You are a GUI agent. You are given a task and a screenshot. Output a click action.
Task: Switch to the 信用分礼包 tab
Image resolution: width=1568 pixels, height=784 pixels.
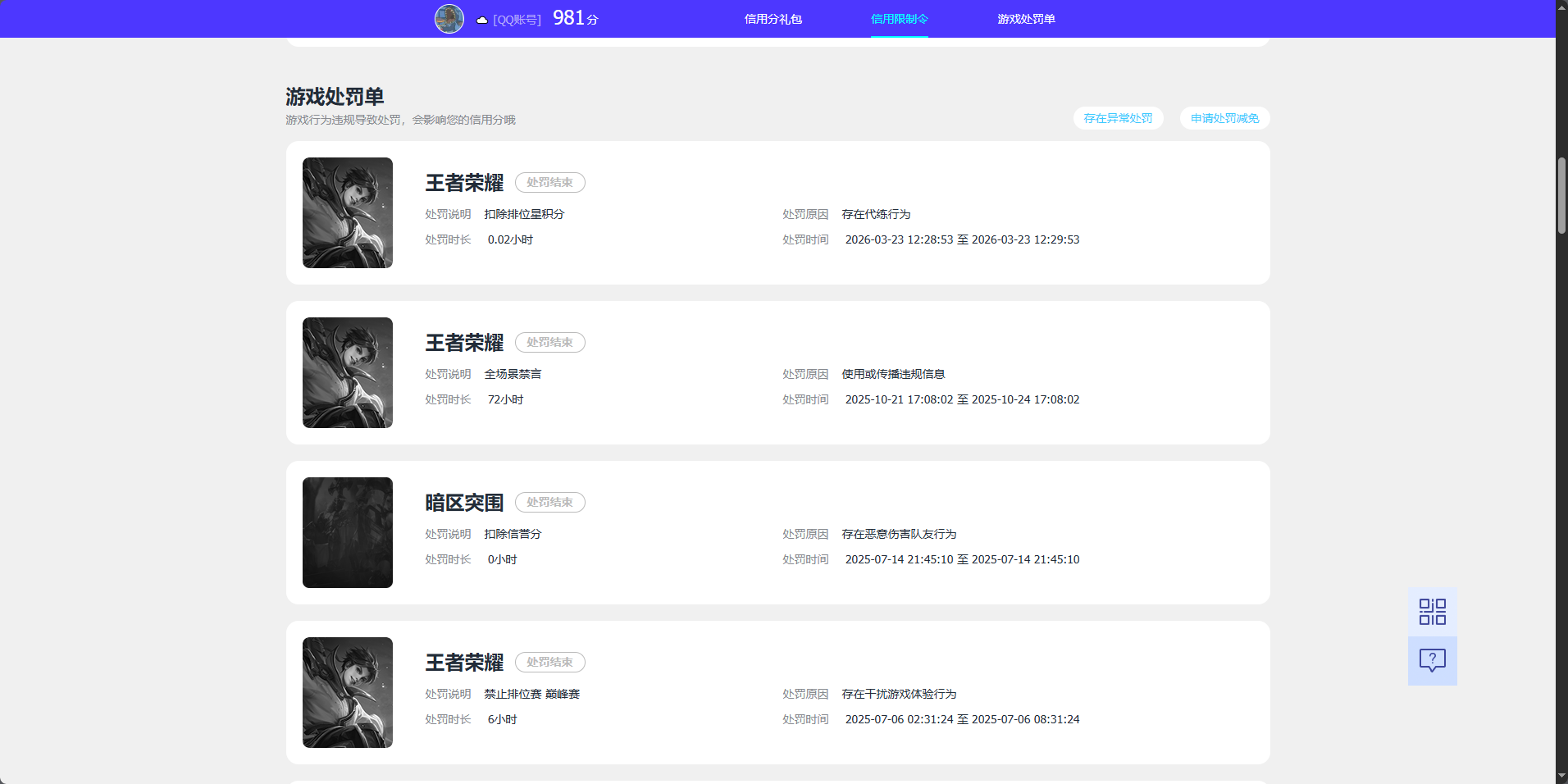[773, 18]
